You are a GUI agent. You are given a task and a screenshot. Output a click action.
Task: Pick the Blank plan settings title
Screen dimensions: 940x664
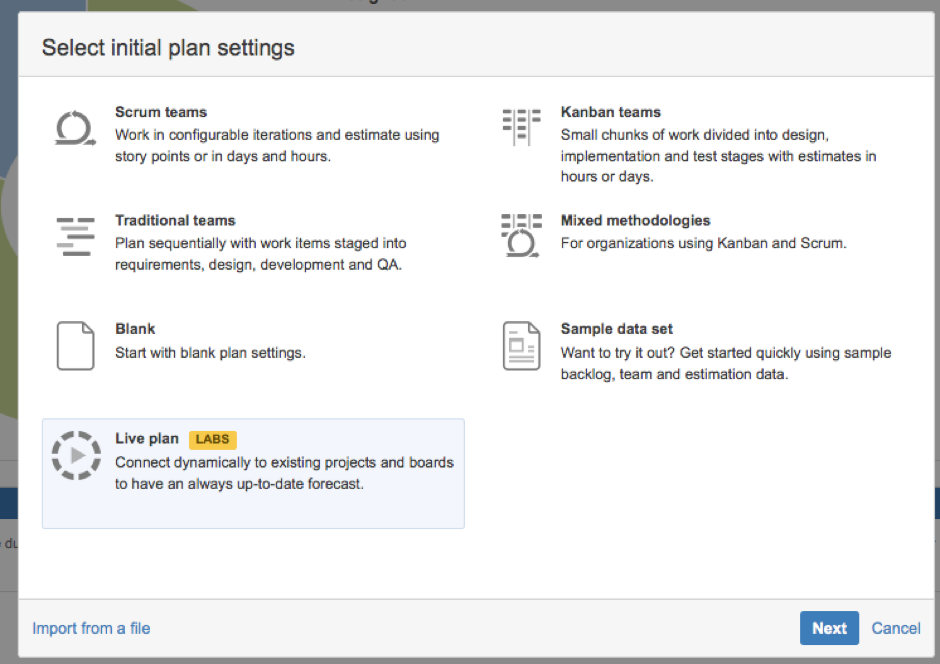(x=135, y=329)
